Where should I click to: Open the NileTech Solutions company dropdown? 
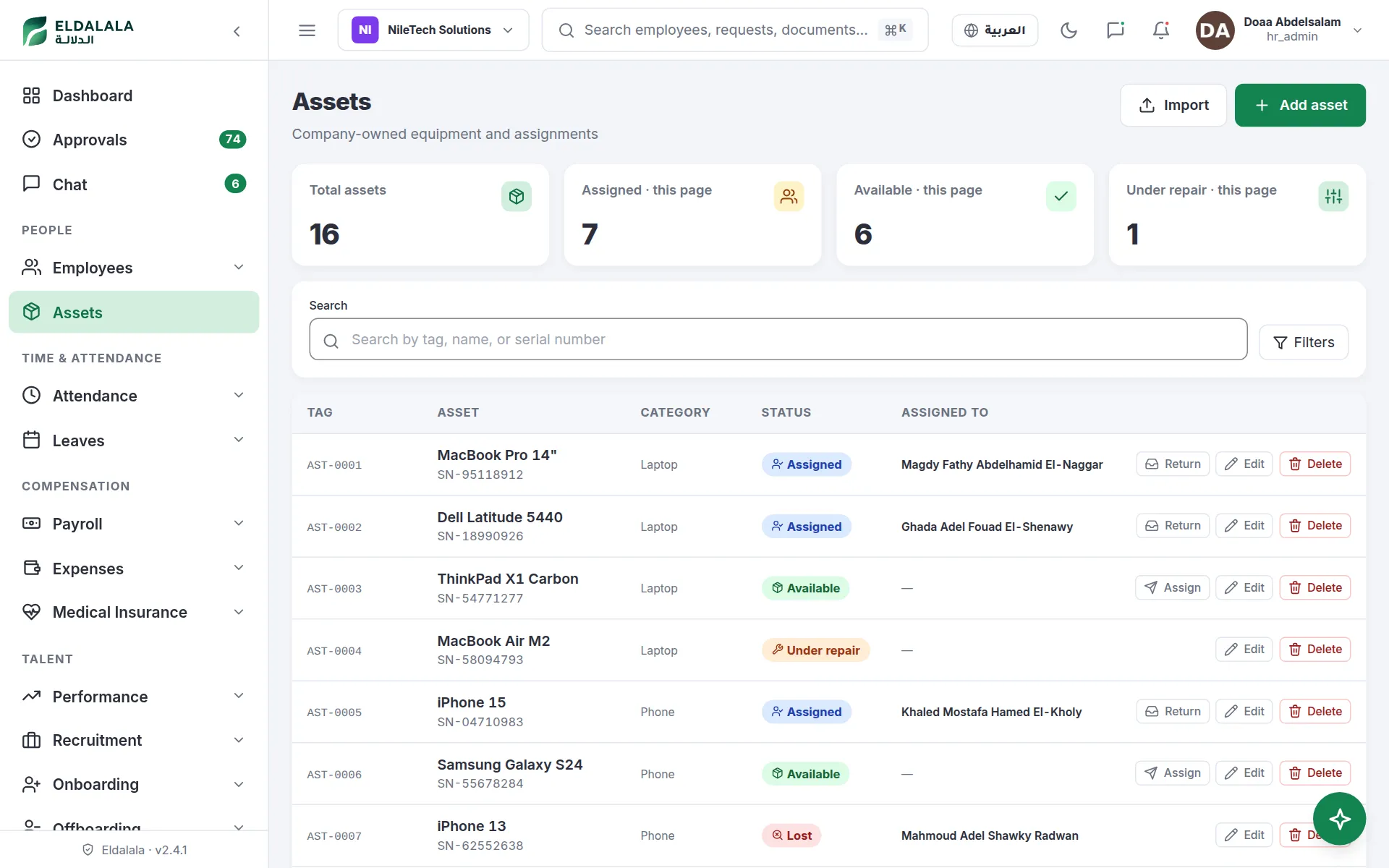point(433,30)
